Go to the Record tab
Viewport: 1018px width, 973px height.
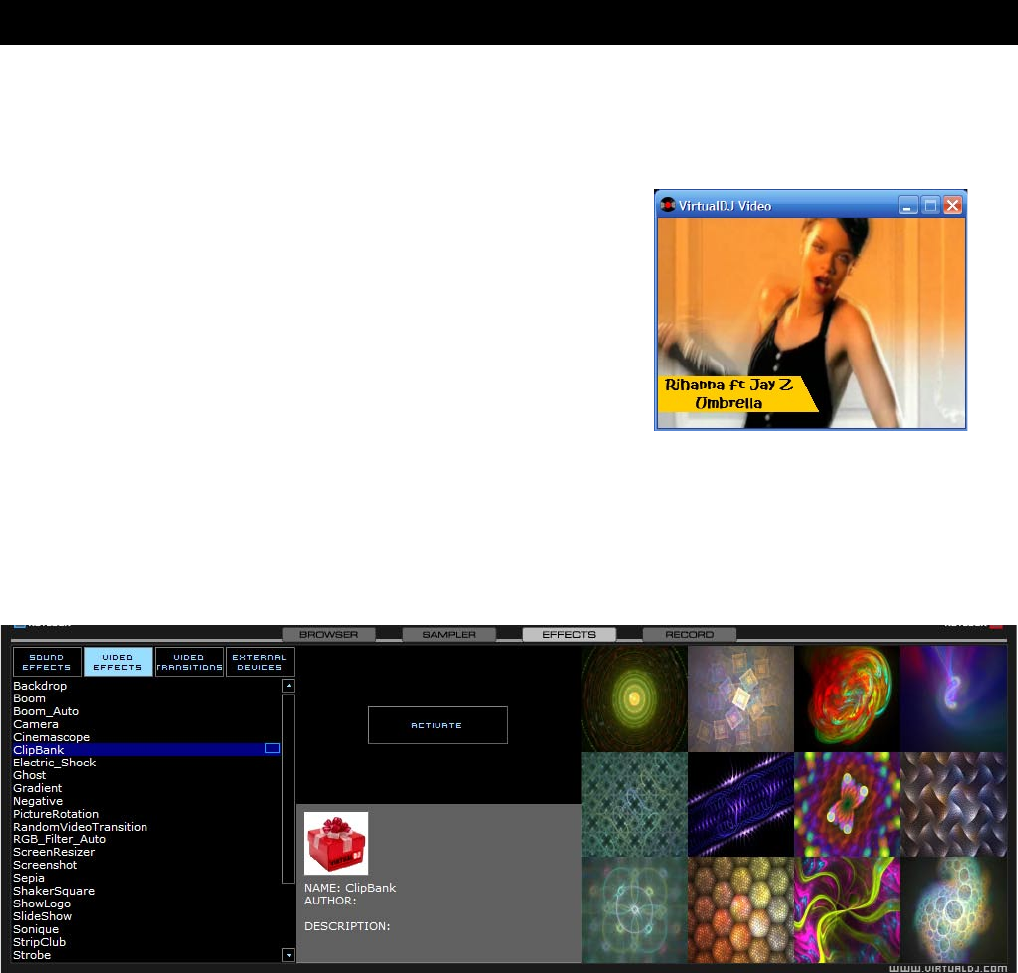point(689,634)
